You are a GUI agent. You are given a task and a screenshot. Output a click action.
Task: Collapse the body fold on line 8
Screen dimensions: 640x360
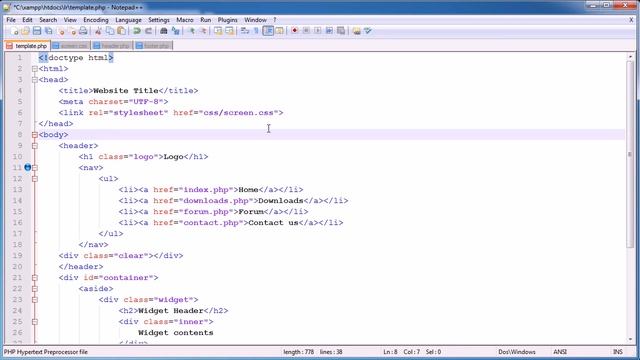tap(35, 135)
